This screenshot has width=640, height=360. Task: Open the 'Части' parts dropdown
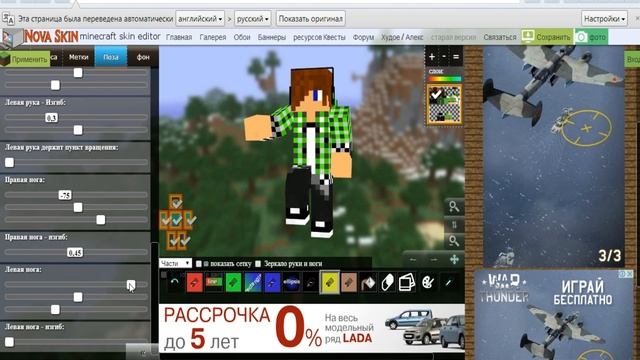click(176, 264)
